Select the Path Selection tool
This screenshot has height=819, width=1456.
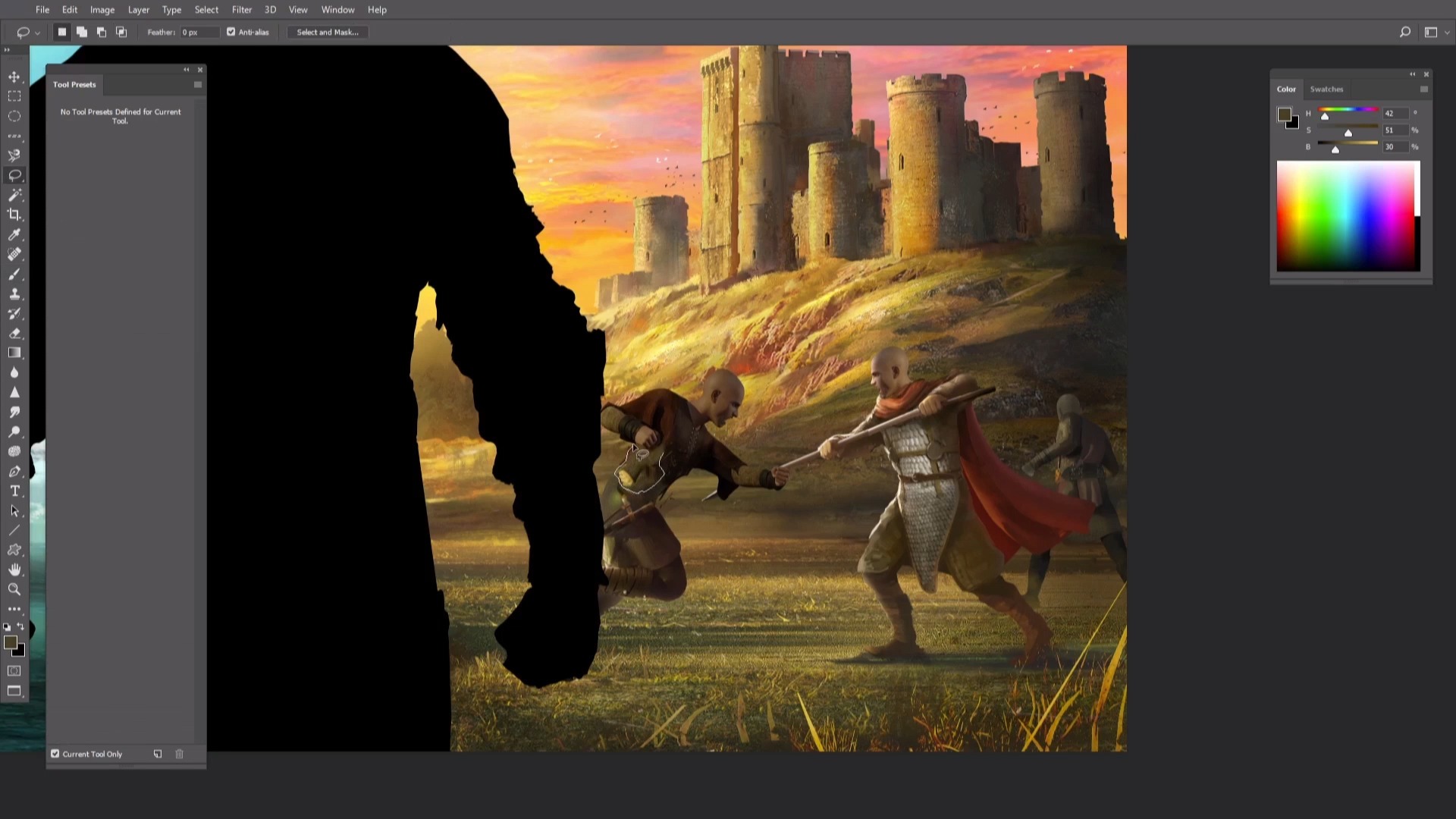pyautogui.click(x=14, y=510)
